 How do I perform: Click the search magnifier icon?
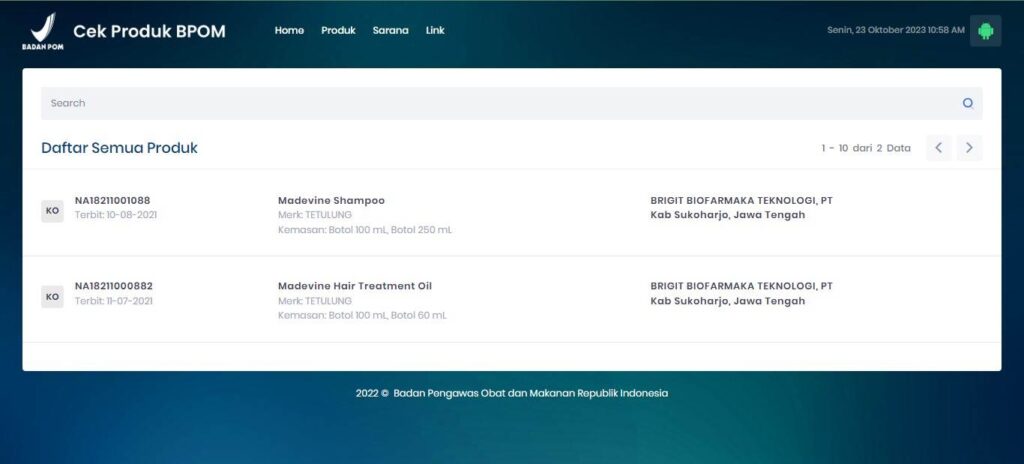click(x=968, y=103)
